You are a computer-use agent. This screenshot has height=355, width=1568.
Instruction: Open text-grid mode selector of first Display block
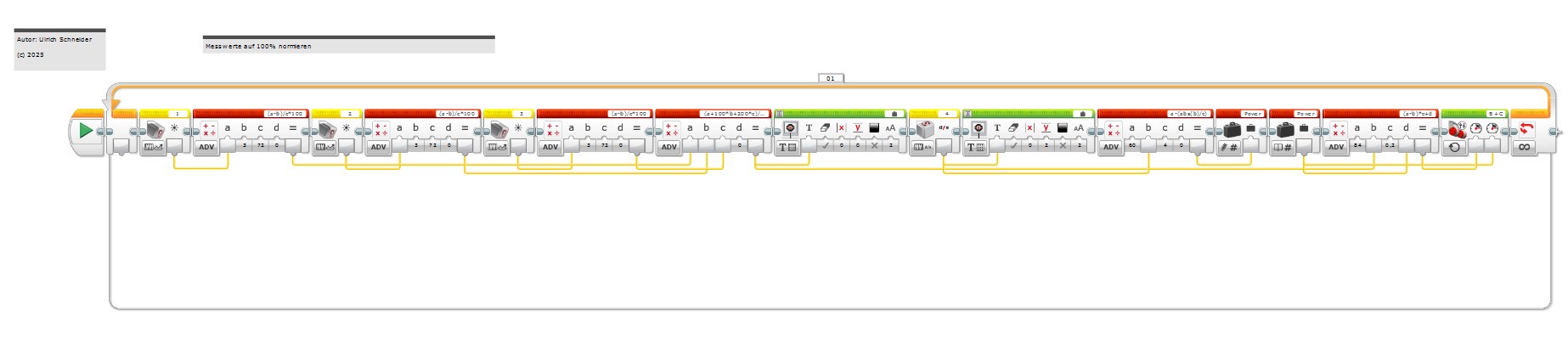click(x=787, y=148)
